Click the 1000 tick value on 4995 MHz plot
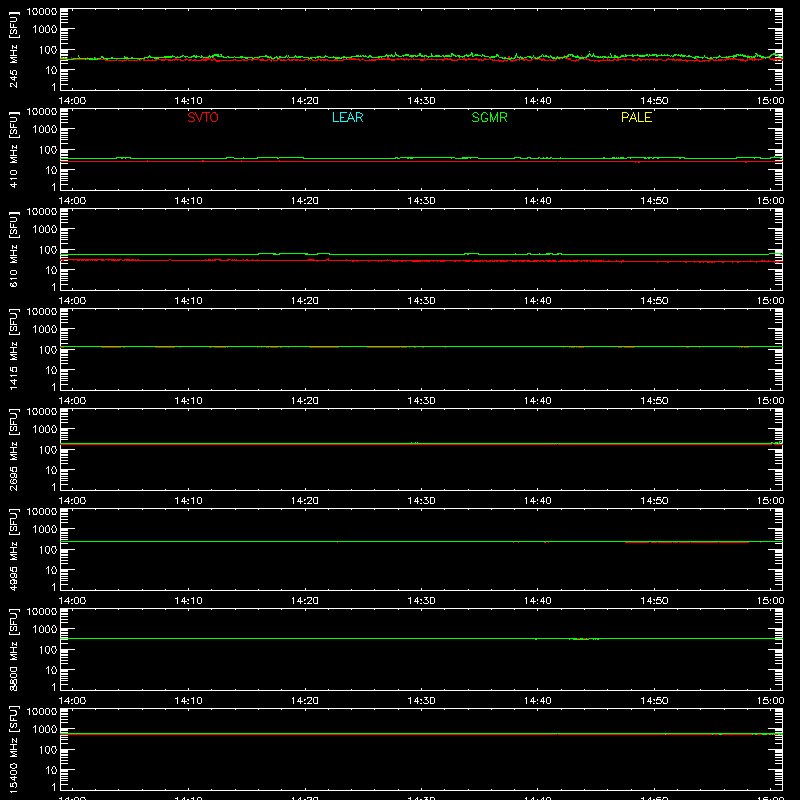800x800 pixels. coord(45,530)
